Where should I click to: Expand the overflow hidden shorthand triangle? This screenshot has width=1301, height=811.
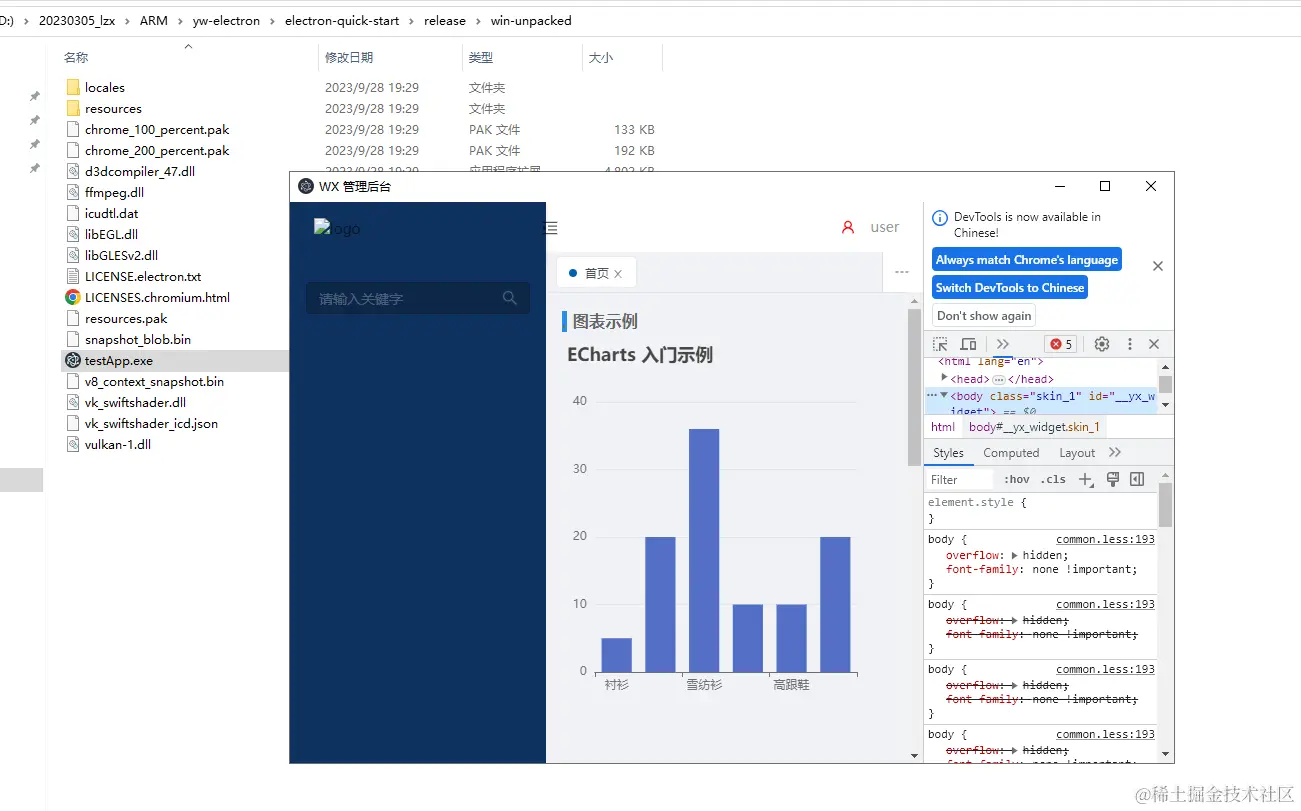[1015, 555]
